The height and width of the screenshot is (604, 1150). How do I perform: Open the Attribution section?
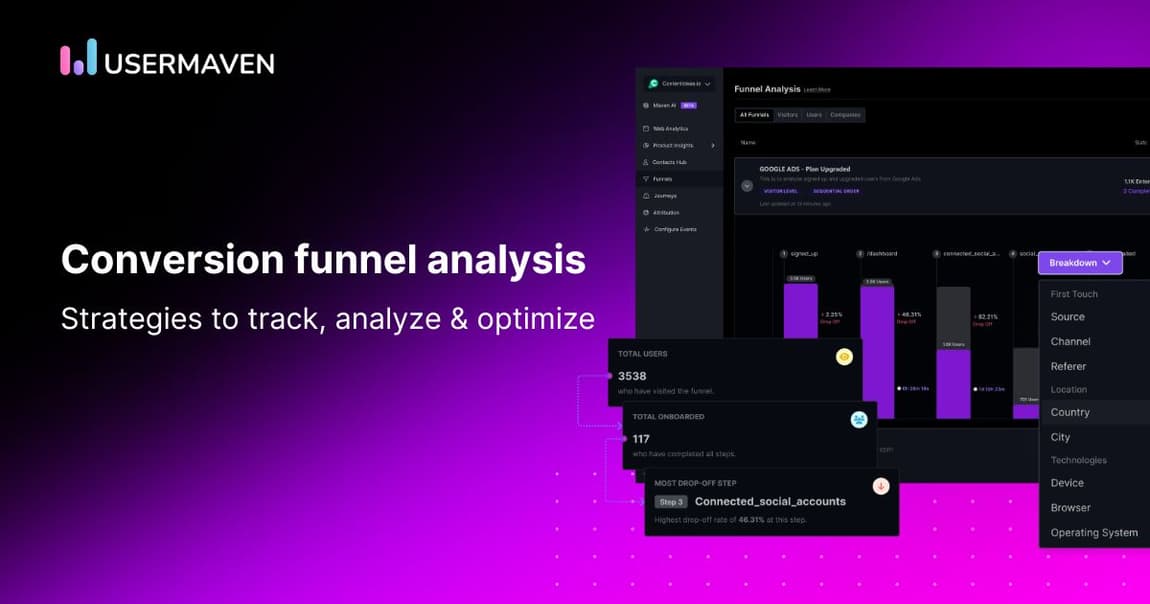coord(666,212)
